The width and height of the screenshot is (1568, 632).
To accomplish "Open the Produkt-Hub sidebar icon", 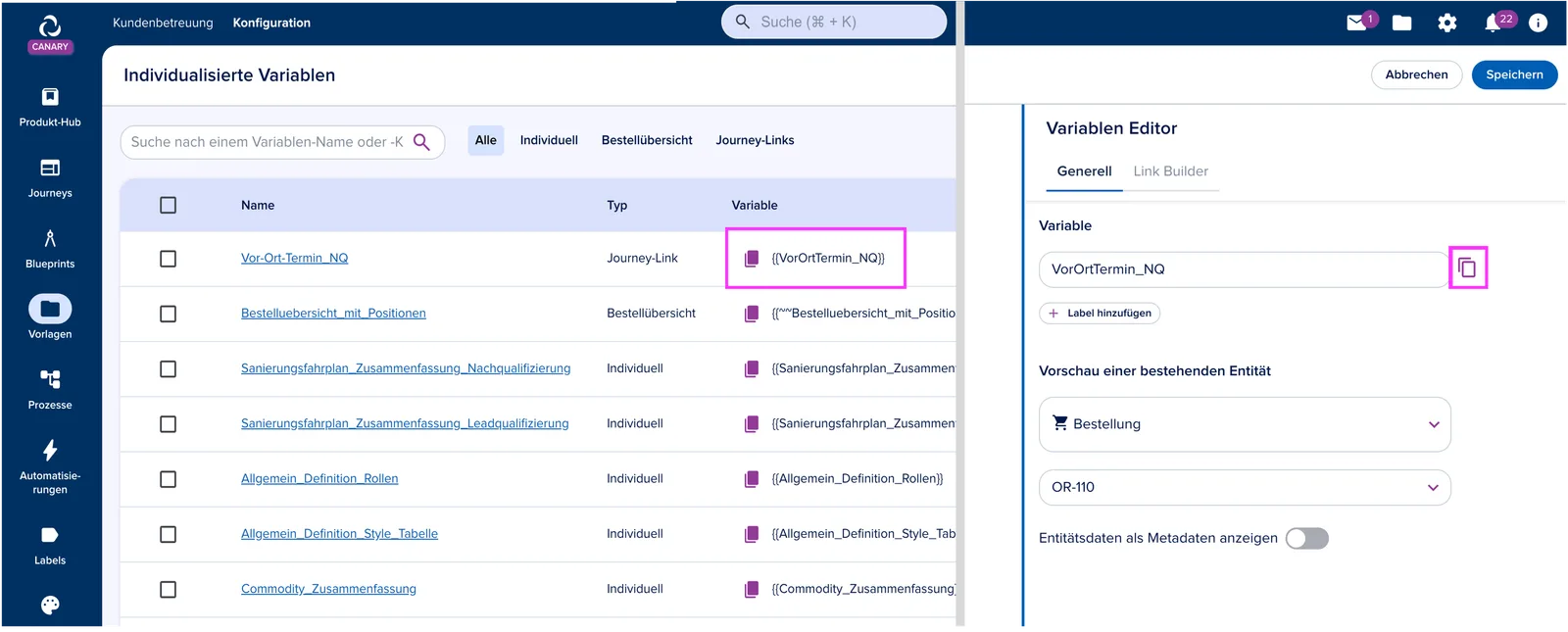I will [x=50, y=97].
